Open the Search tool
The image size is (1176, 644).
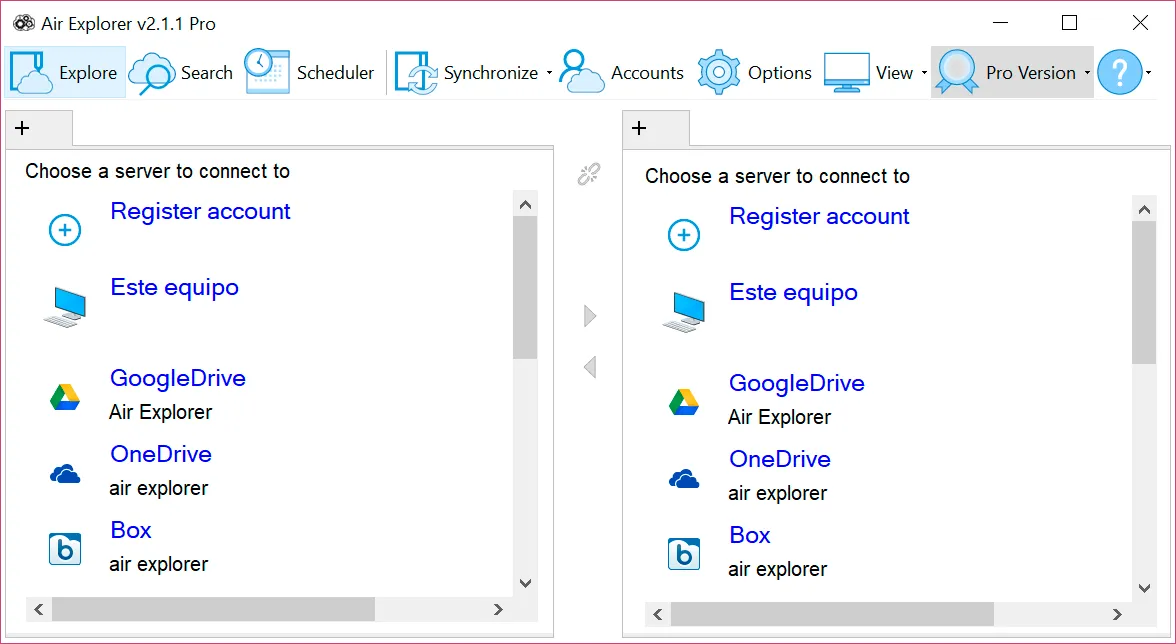point(181,72)
